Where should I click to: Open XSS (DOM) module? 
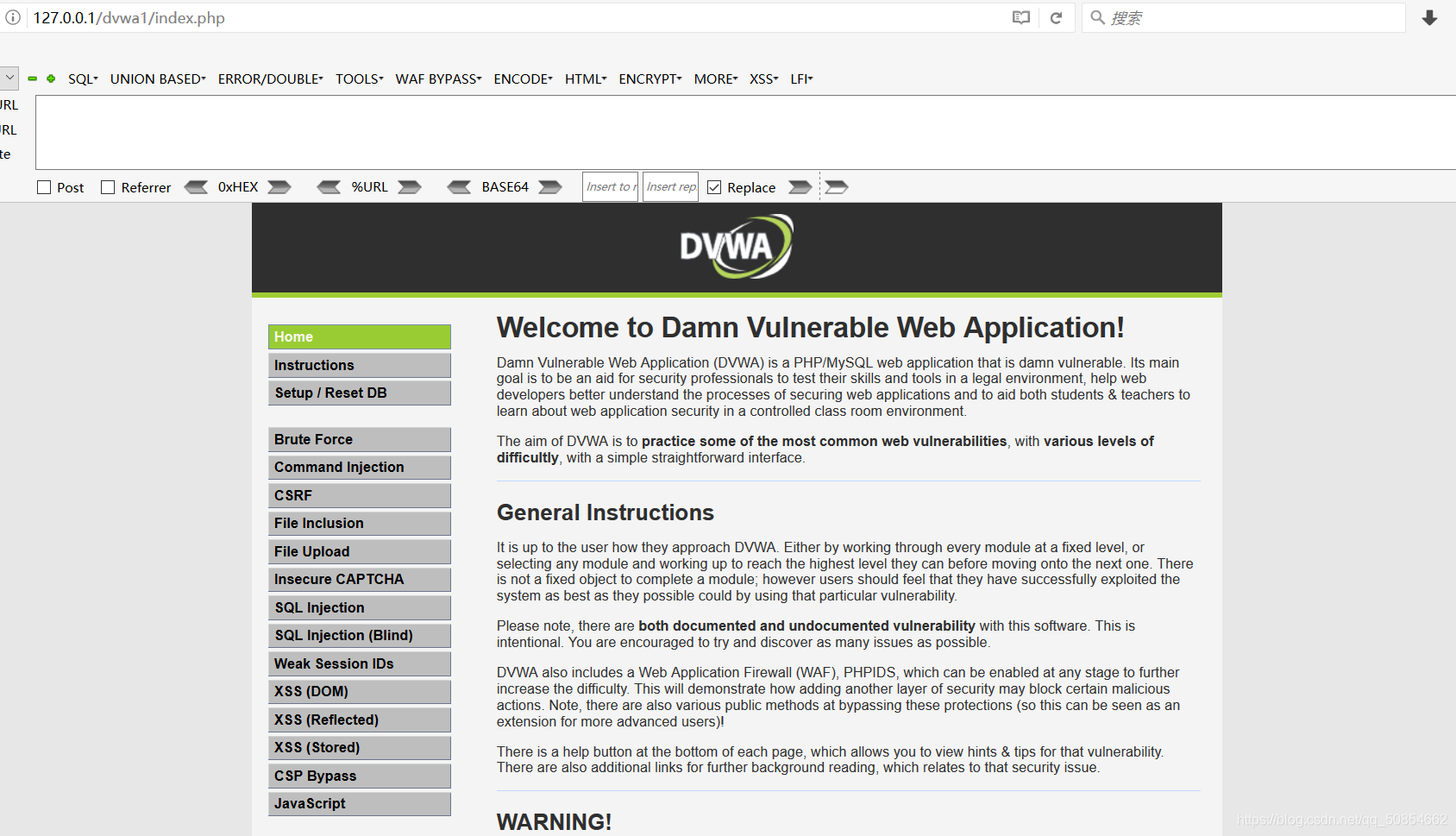coord(360,691)
